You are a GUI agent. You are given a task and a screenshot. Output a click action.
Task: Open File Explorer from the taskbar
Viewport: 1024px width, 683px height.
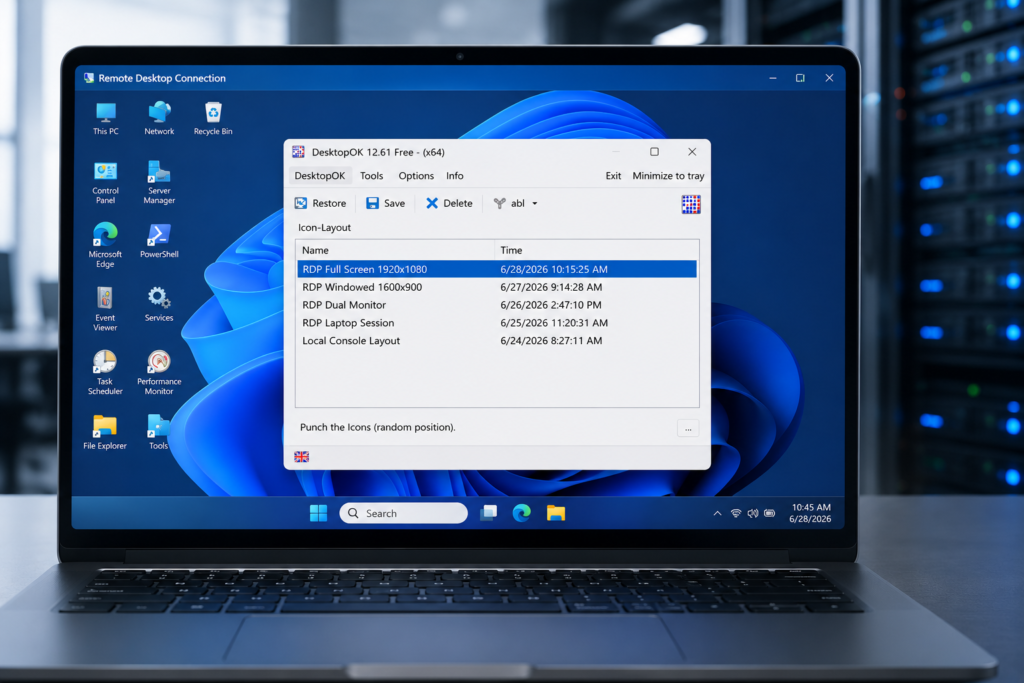pos(556,513)
